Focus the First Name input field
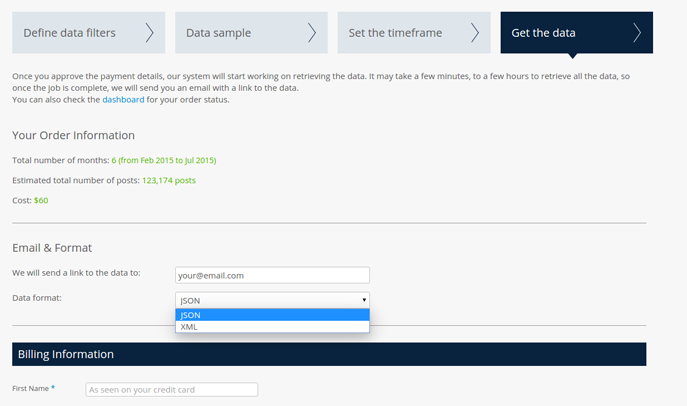The height and width of the screenshot is (406, 687). 172,389
